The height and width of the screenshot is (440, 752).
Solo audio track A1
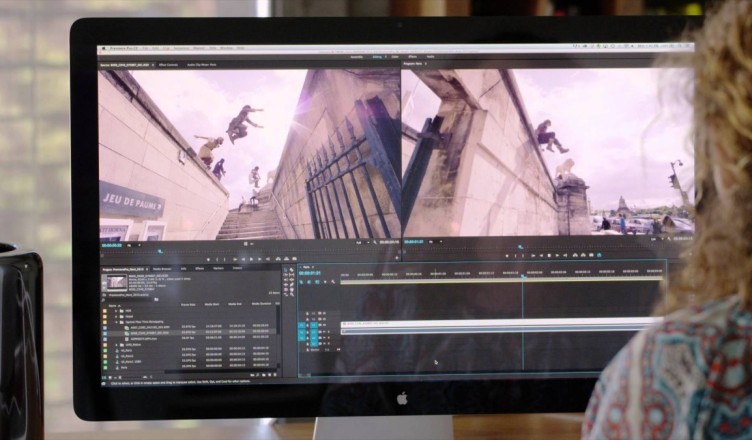point(329,332)
